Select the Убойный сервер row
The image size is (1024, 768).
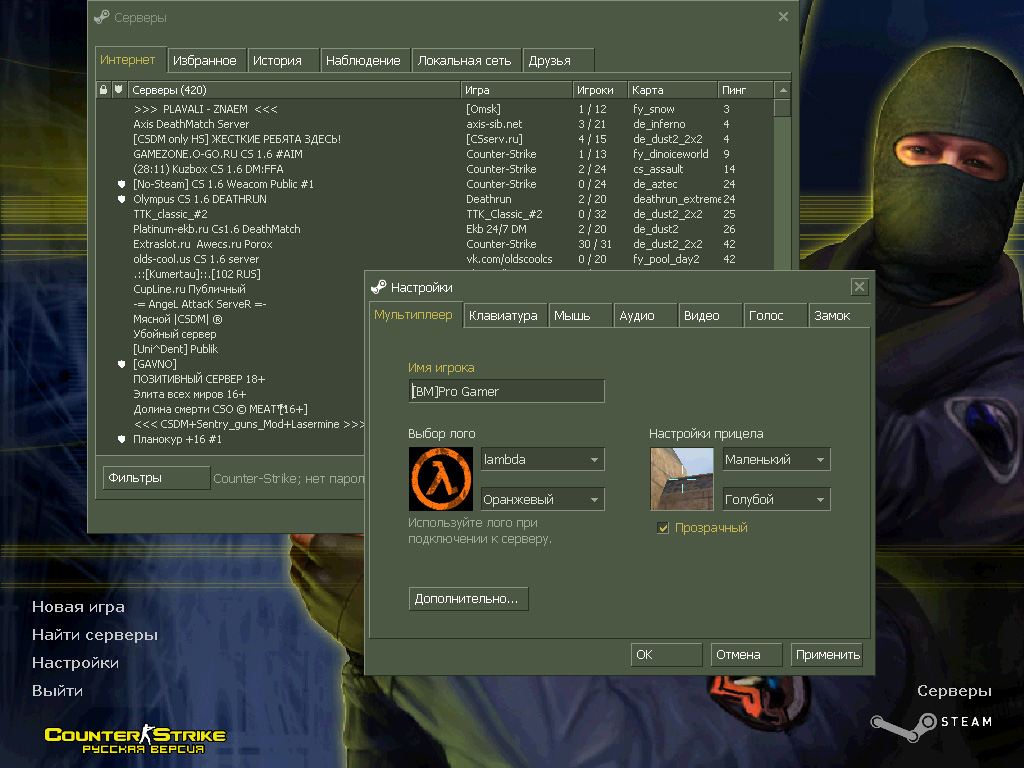[230, 334]
